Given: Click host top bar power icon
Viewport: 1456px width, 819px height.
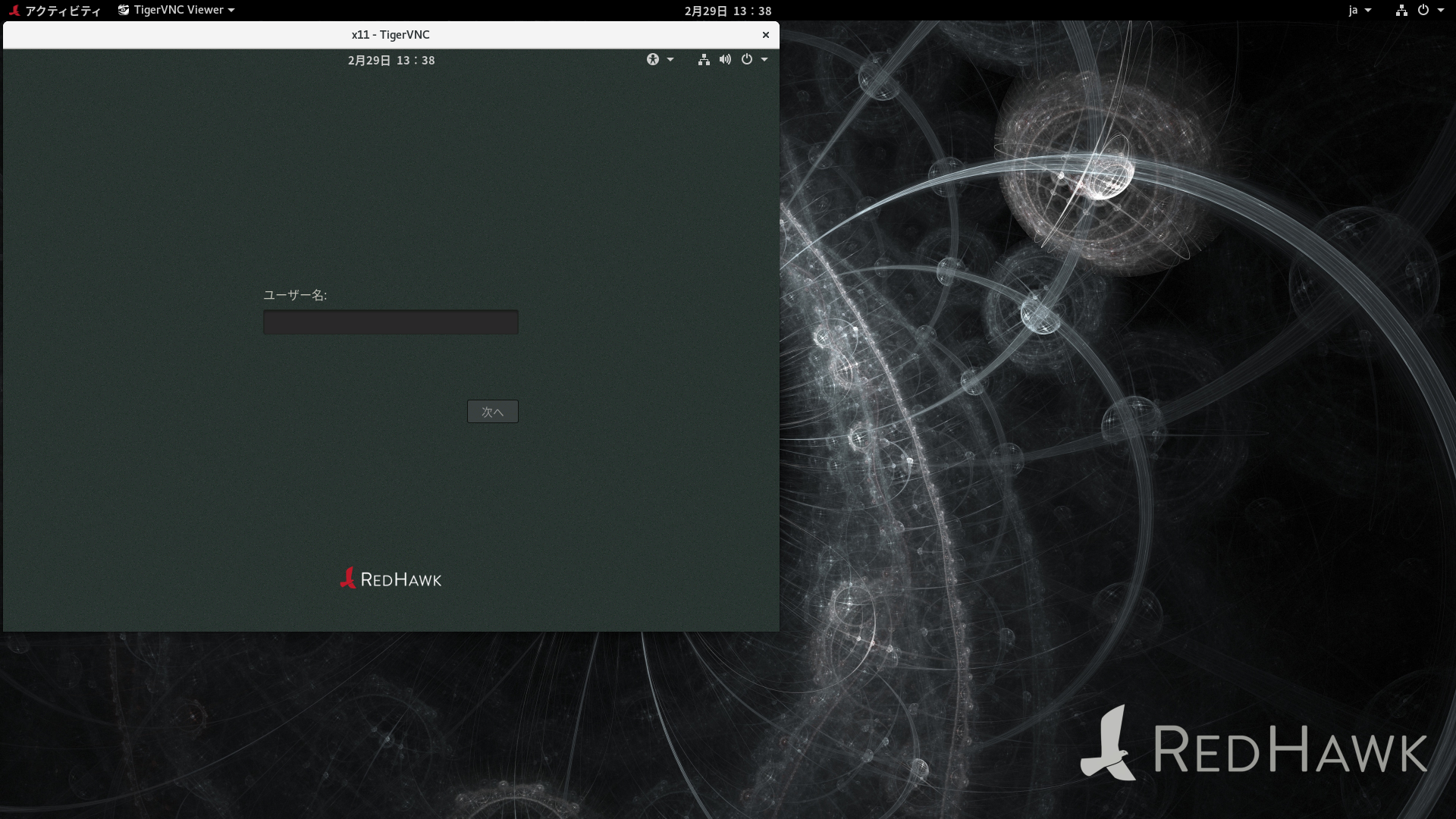Looking at the screenshot, I should pos(1423,10).
